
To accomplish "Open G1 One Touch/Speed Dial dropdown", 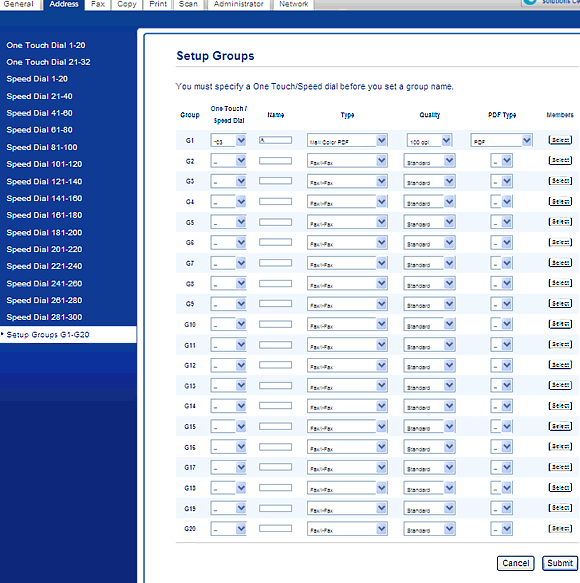I will 228,141.
